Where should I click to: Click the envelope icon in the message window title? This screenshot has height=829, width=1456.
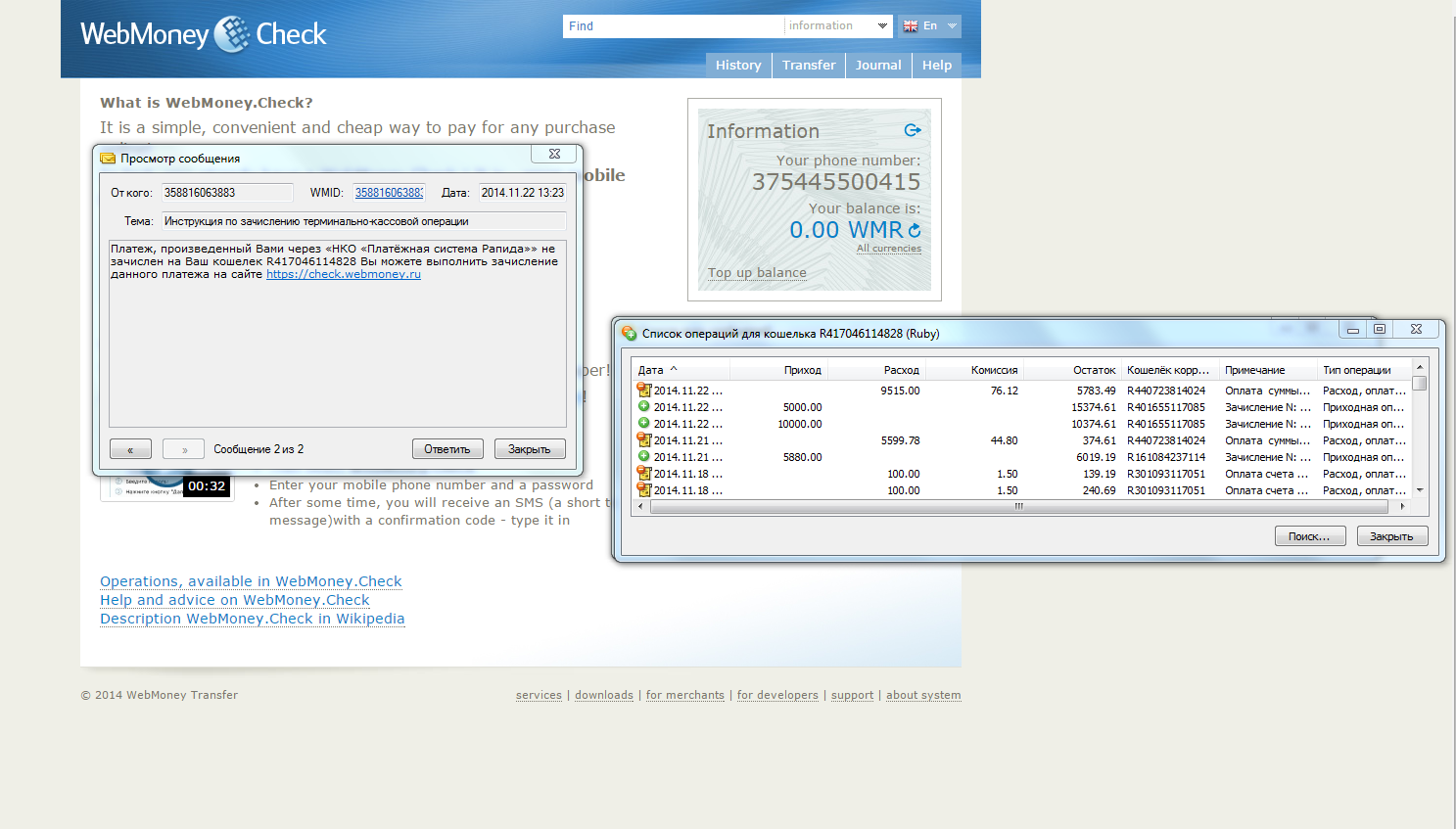pyautogui.click(x=108, y=158)
